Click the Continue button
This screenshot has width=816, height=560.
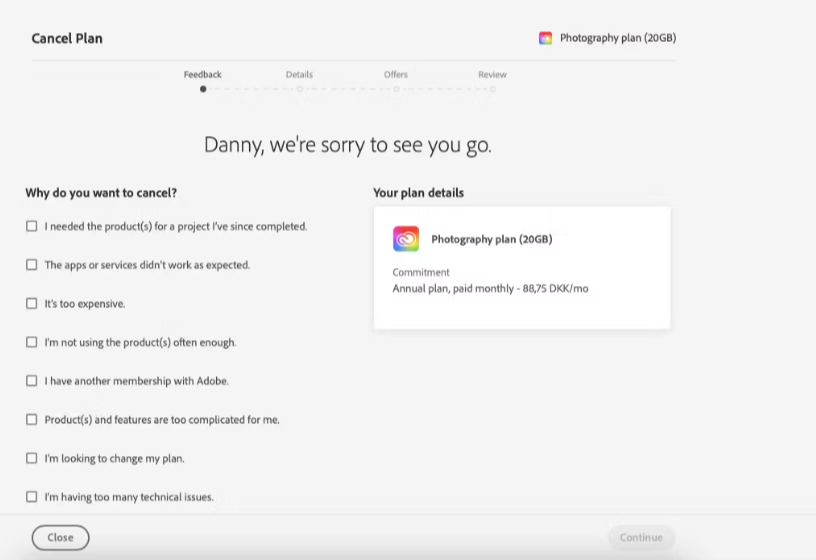coord(641,538)
